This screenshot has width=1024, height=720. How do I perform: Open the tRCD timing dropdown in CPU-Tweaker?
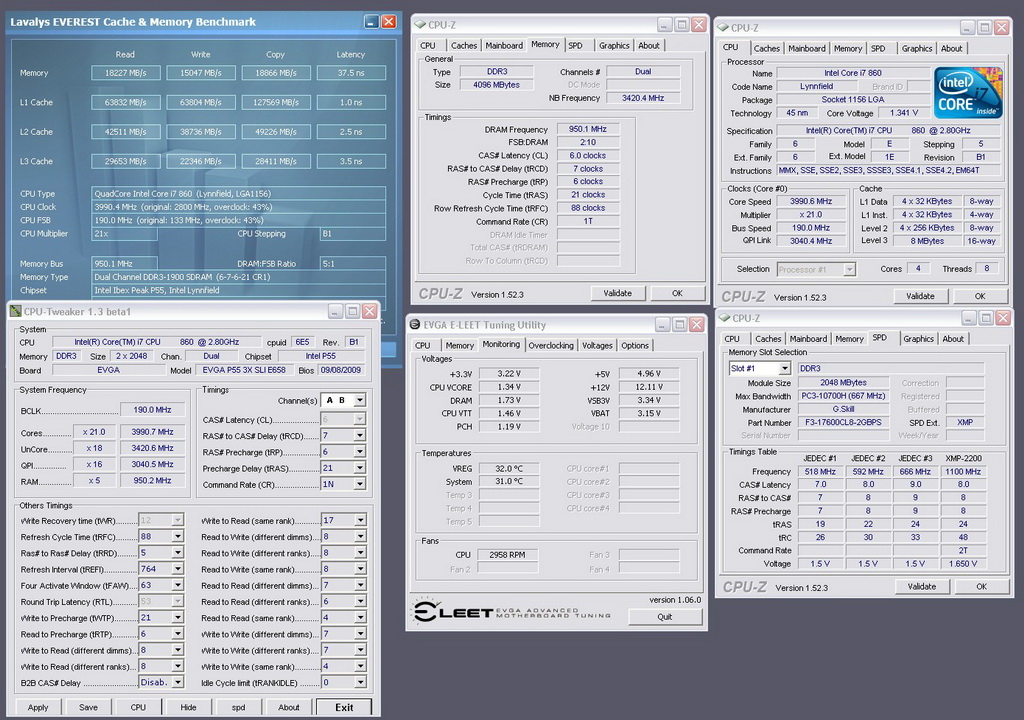coord(359,435)
